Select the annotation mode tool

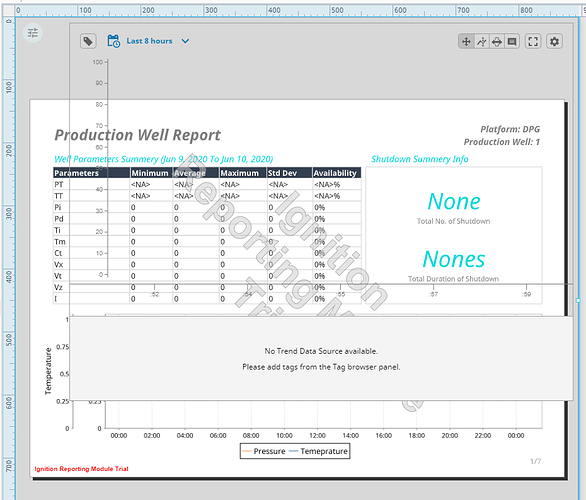tap(512, 41)
